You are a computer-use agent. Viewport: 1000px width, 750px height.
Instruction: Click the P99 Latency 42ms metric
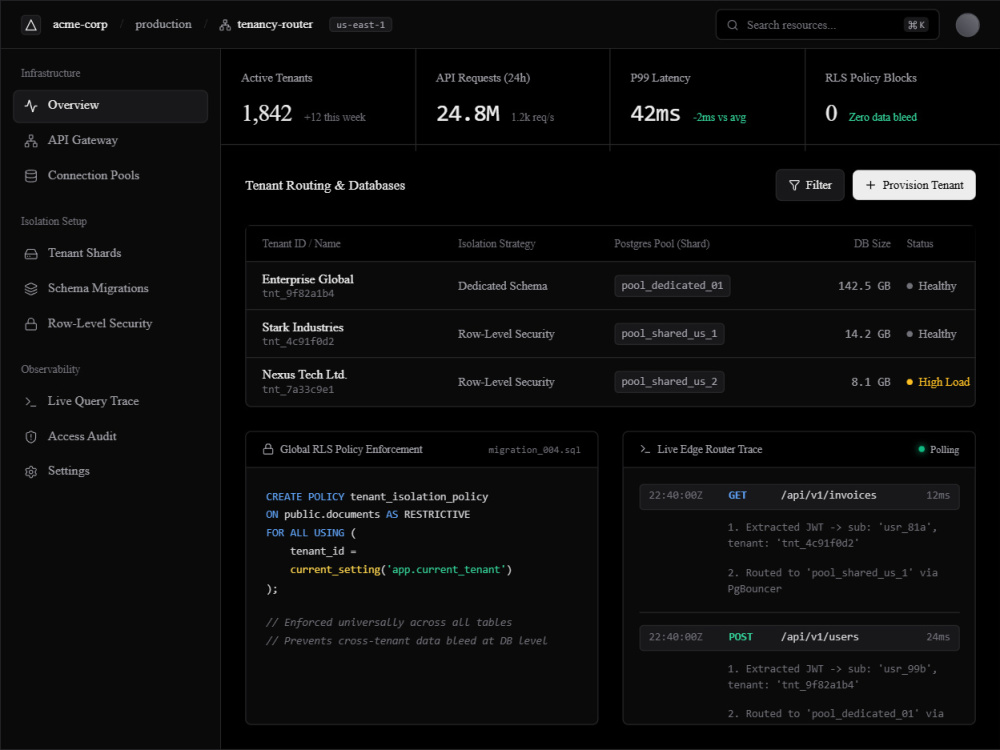(x=655, y=114)
